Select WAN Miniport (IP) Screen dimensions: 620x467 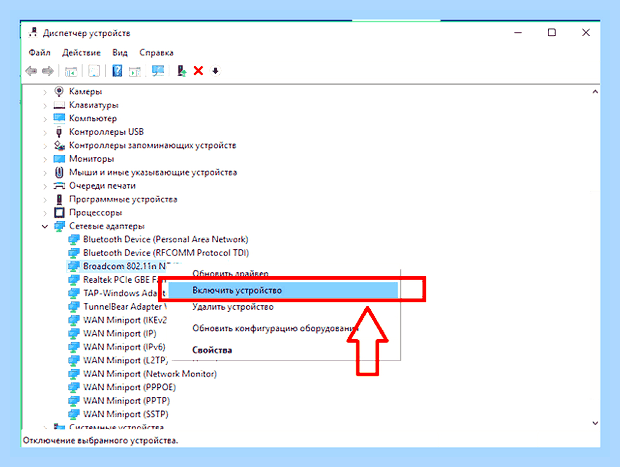pyautogui.click(x=120, y=333)
